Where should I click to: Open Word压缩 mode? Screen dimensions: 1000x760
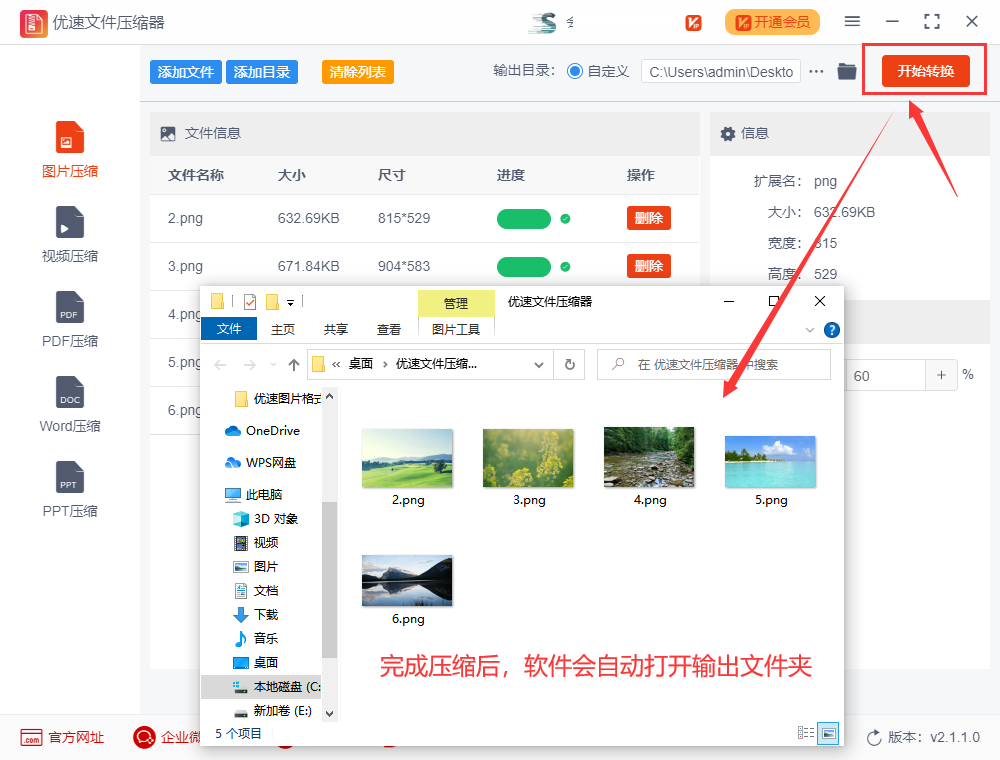(x=70, y=405)
